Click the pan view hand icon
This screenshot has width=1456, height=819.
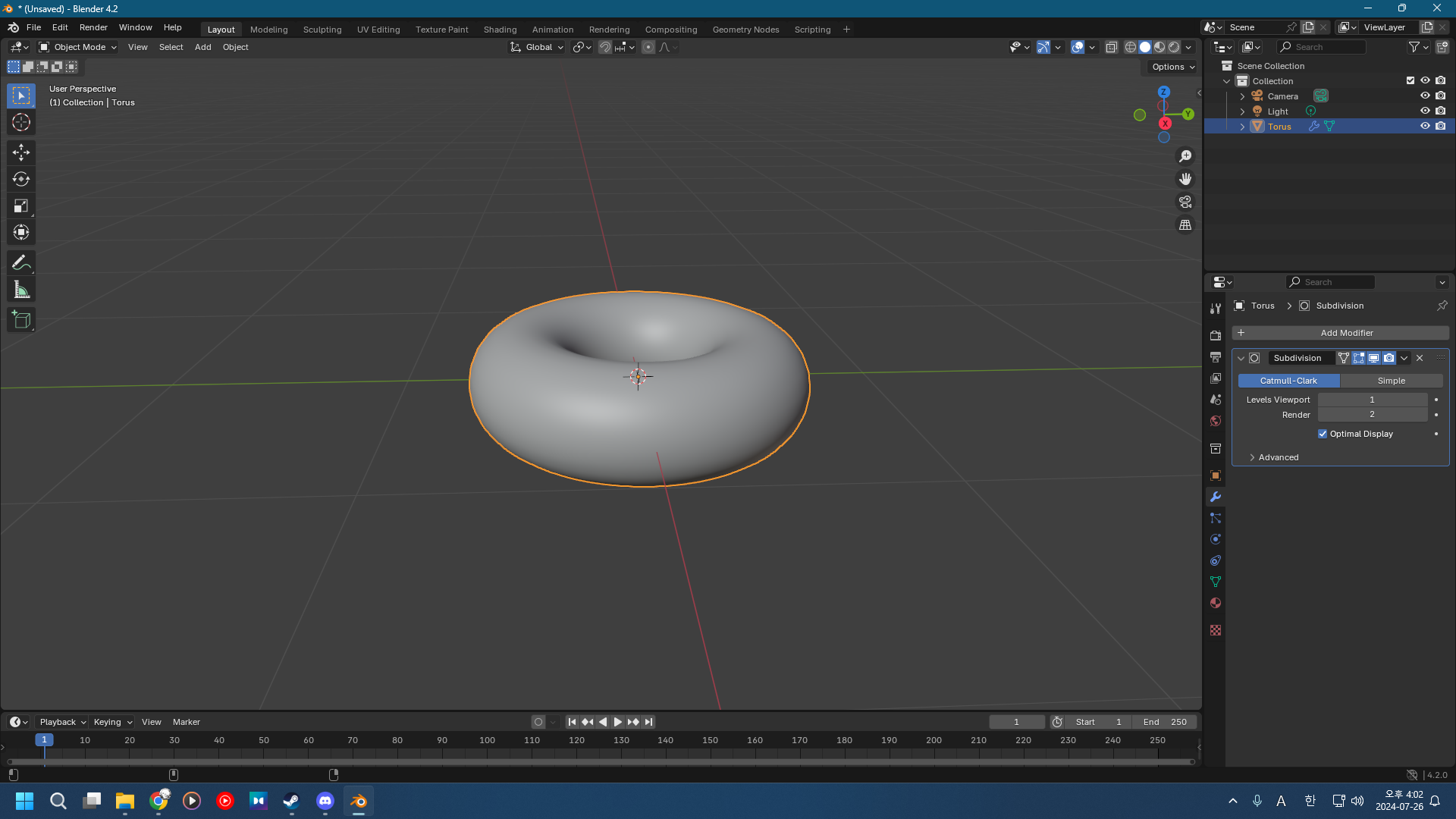click(1185, 179)
